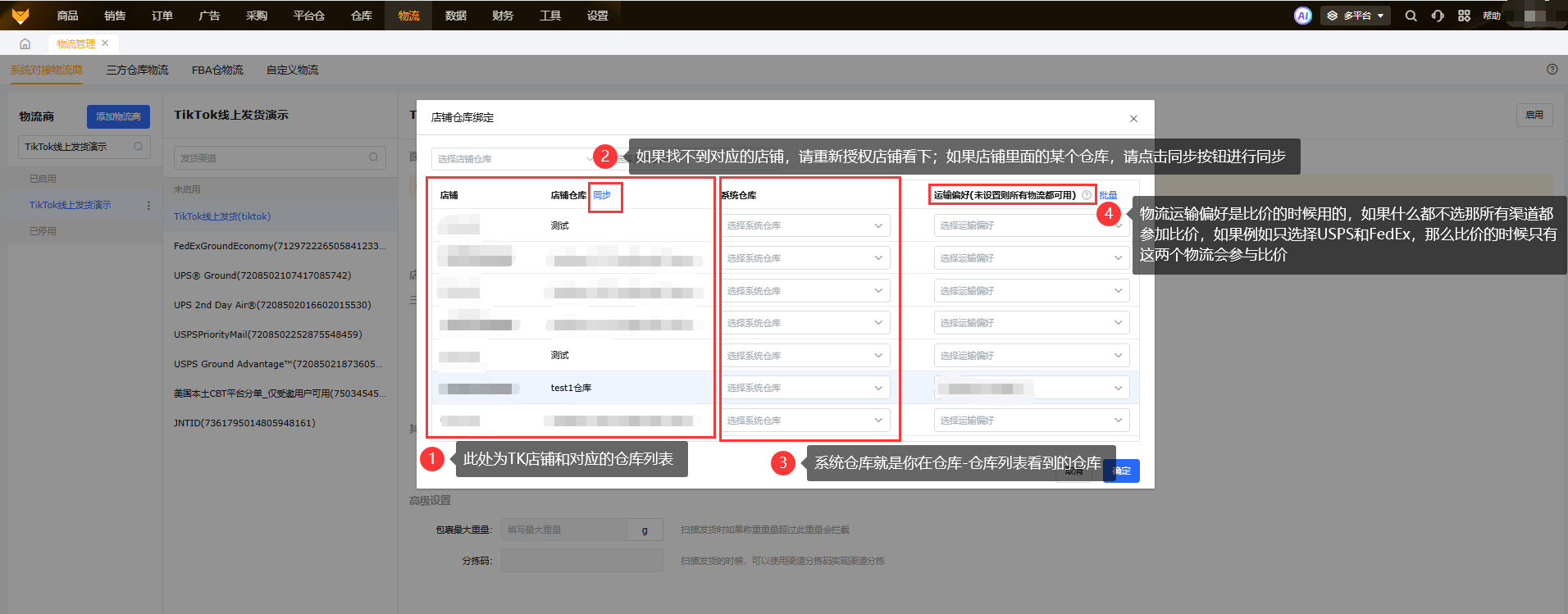This screenshot has width=1568, height=614.
Task: Open the customer service headset icon
Action: (1438, 16)
